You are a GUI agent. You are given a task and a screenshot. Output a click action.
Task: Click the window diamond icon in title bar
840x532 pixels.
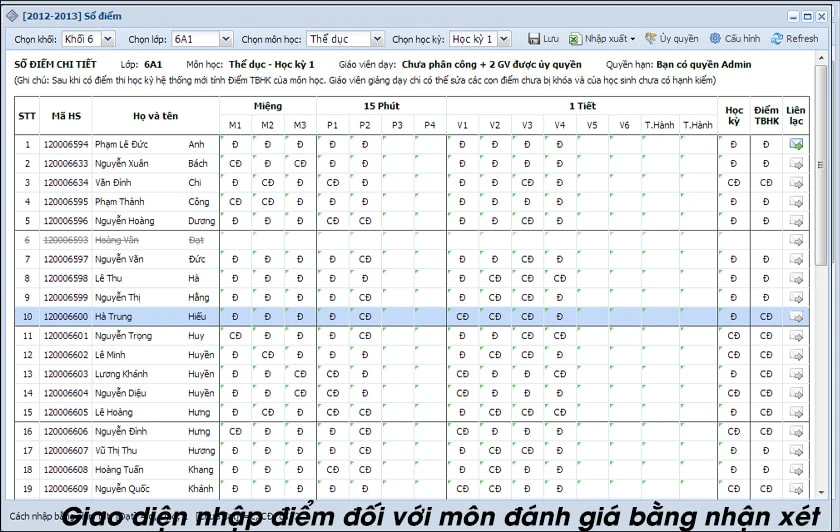(x=12, y=16)
